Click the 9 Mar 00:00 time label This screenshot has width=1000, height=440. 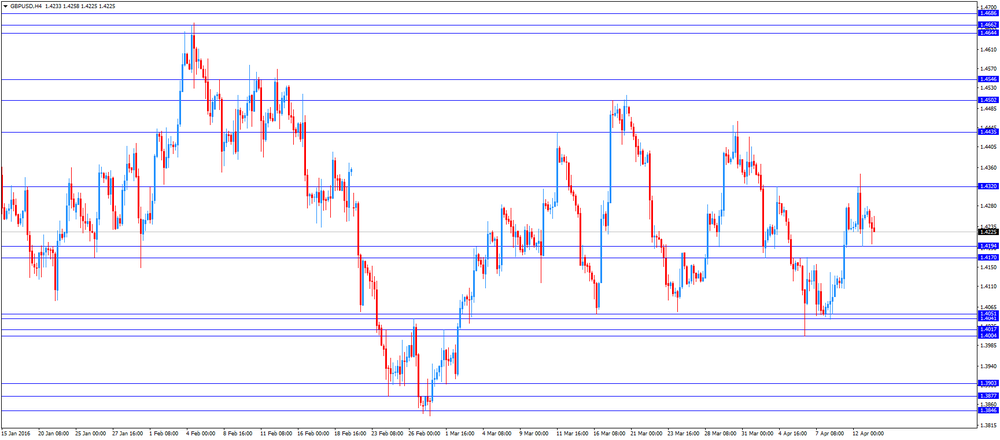(x=533, y=433)
